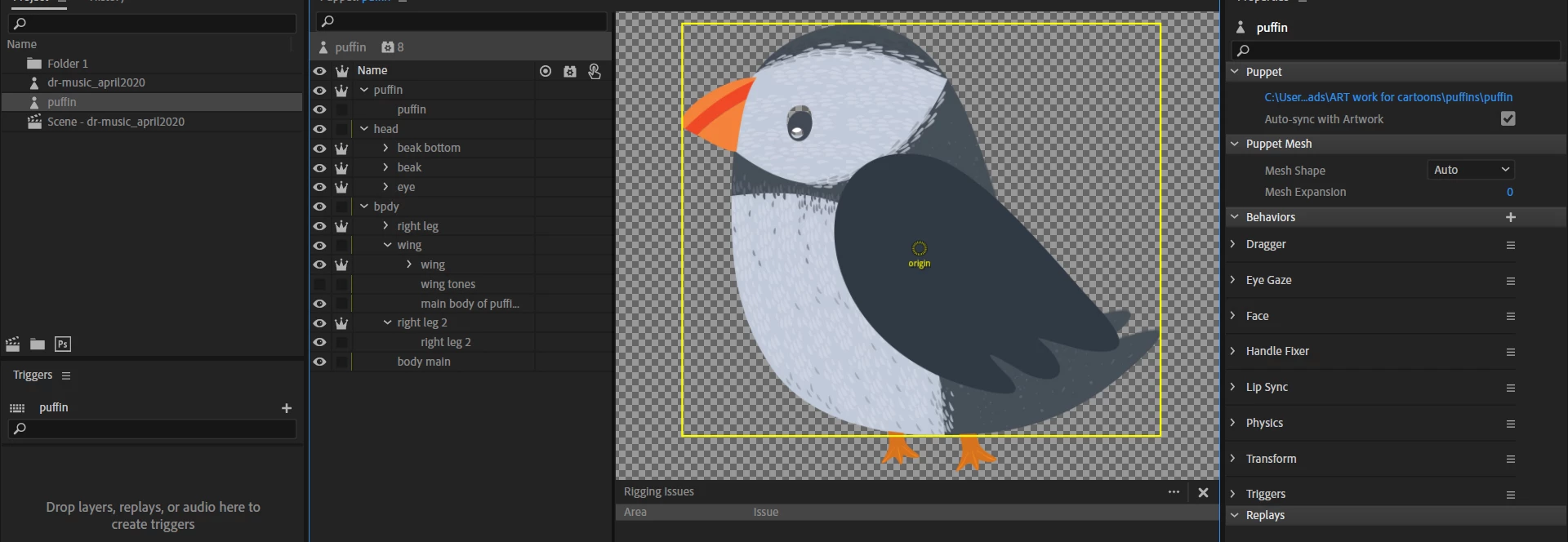
Task: Expand the Transform behavior
Action: (x=1233, y=458)
